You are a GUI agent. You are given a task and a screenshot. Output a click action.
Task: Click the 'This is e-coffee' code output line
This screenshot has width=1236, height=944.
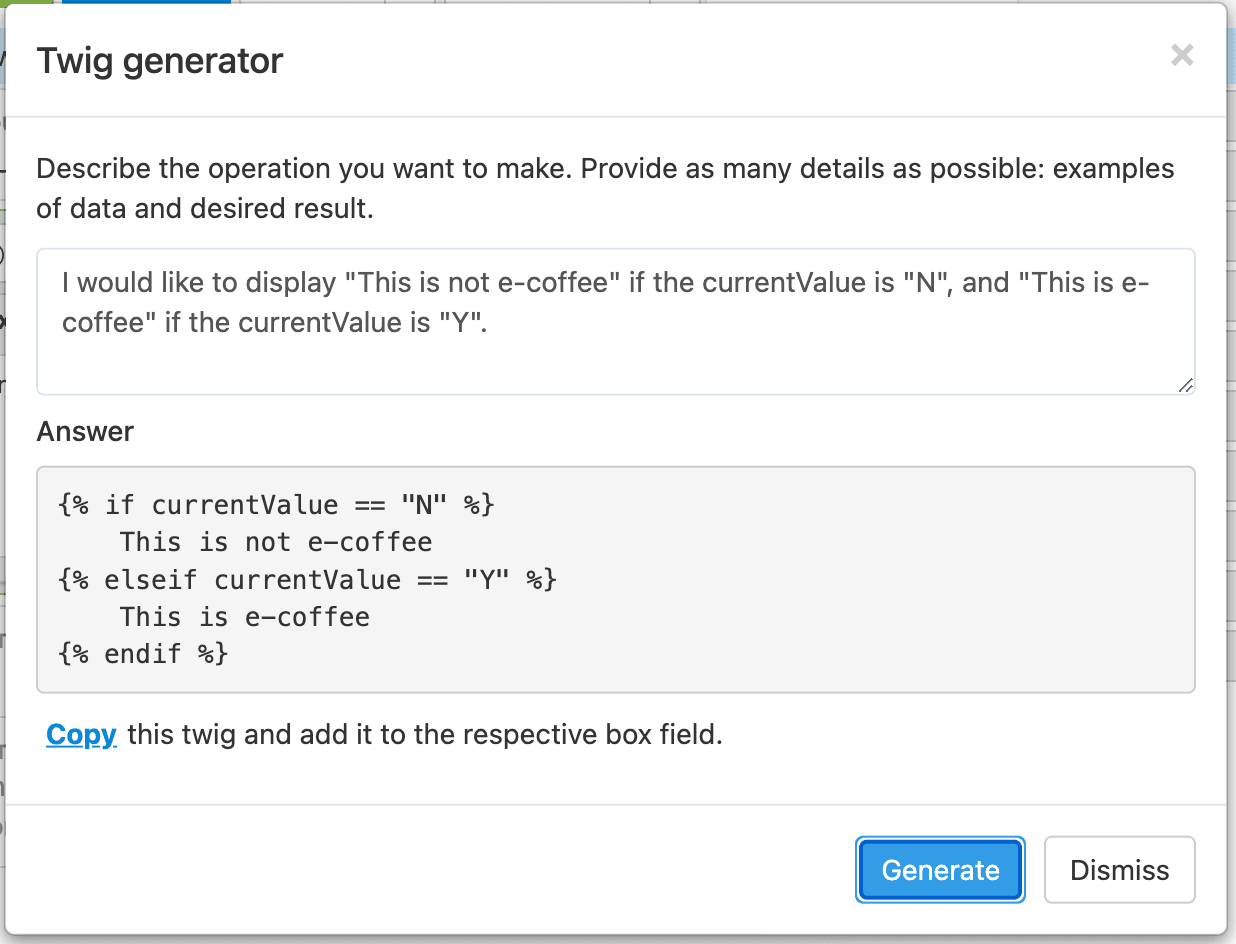click(245, 617)
